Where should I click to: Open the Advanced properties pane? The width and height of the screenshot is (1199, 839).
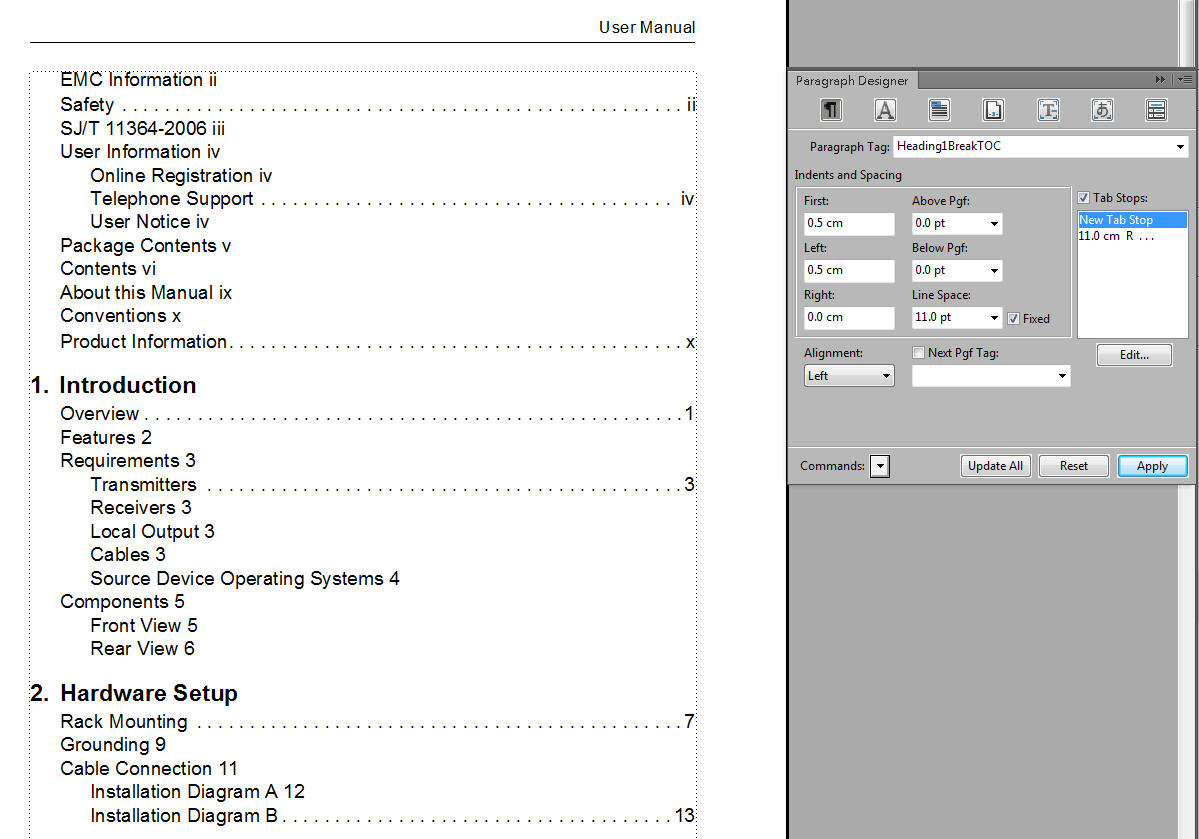click(x=1048, y=110)
